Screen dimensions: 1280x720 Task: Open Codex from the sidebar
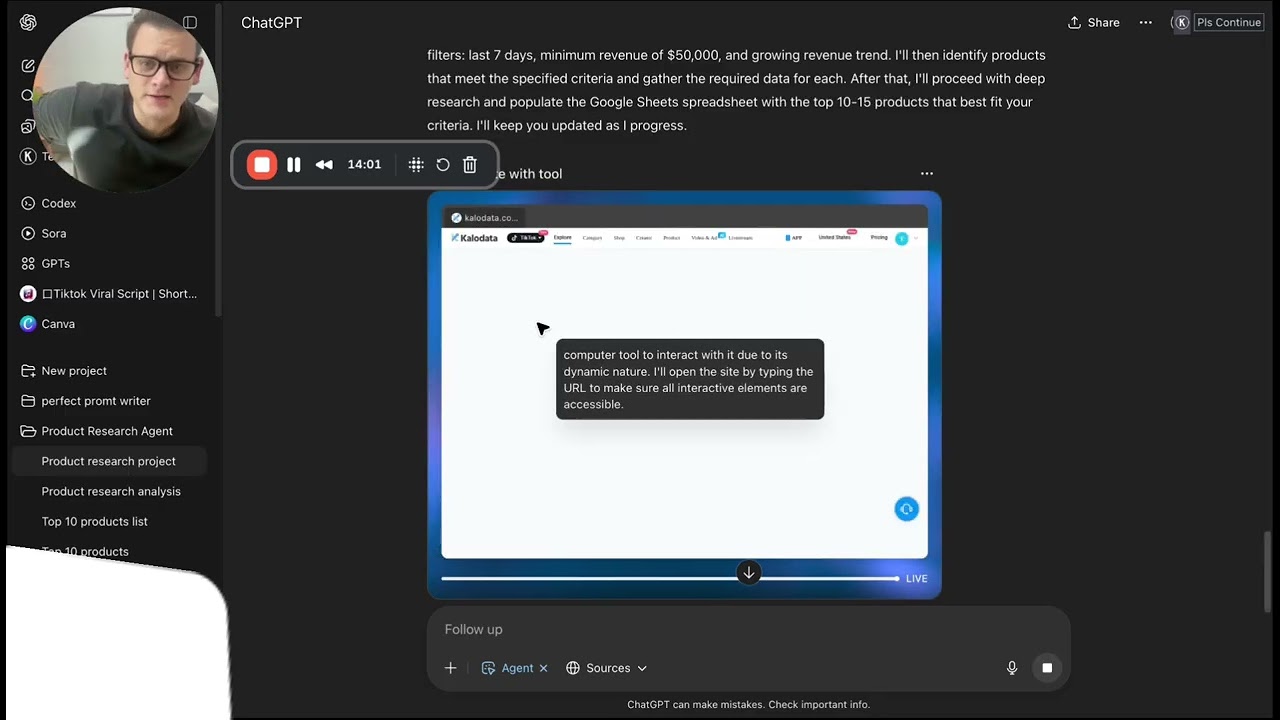tap(58, 203)
